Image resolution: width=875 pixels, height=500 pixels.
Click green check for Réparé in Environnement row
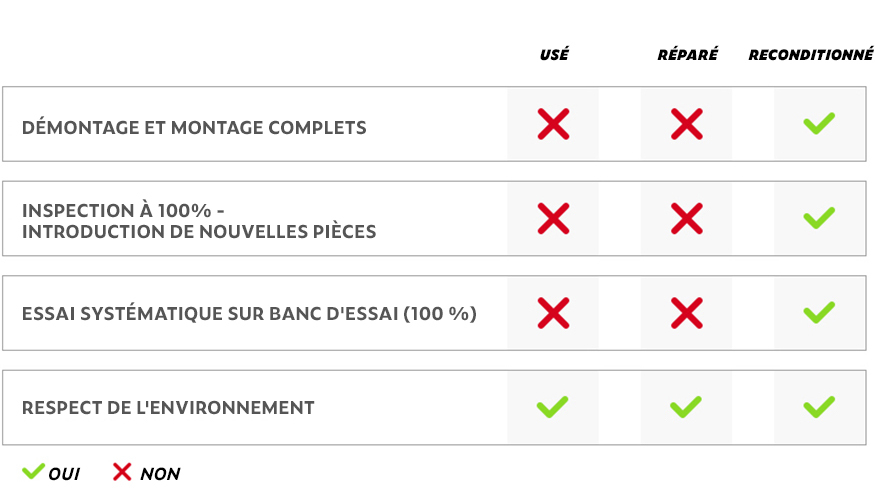686,407
